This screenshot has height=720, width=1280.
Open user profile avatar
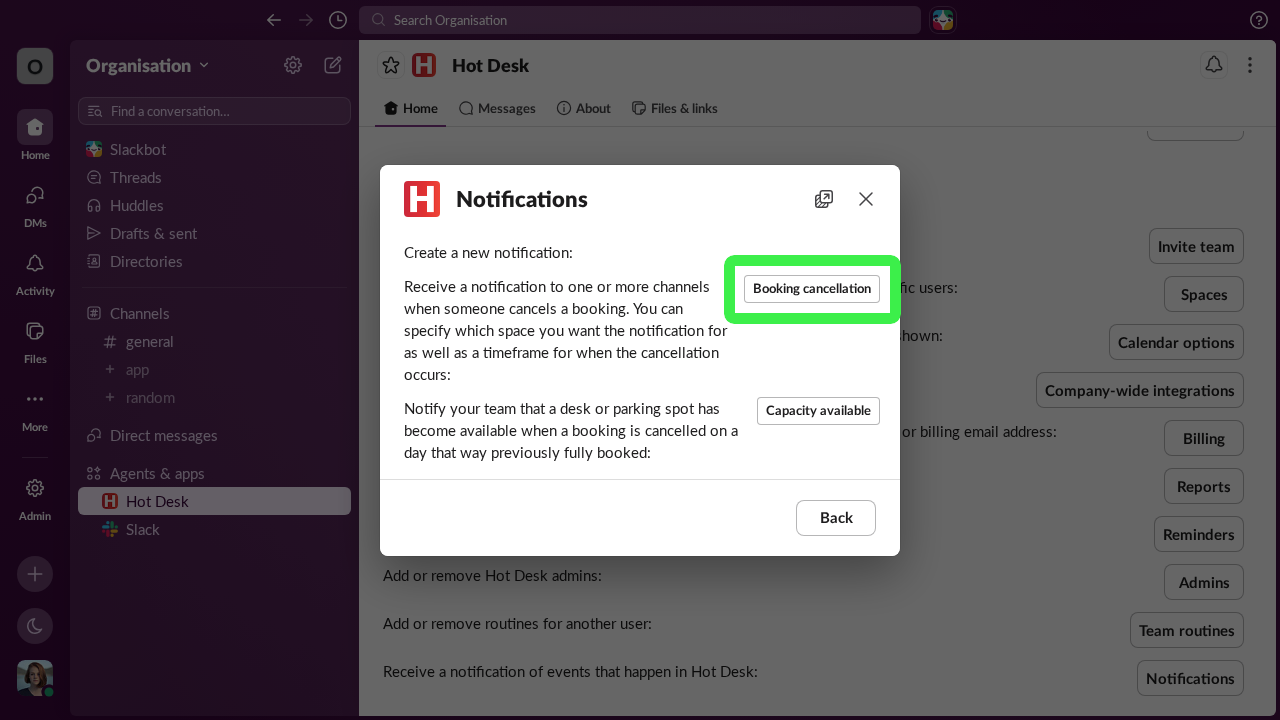point(35,678)
